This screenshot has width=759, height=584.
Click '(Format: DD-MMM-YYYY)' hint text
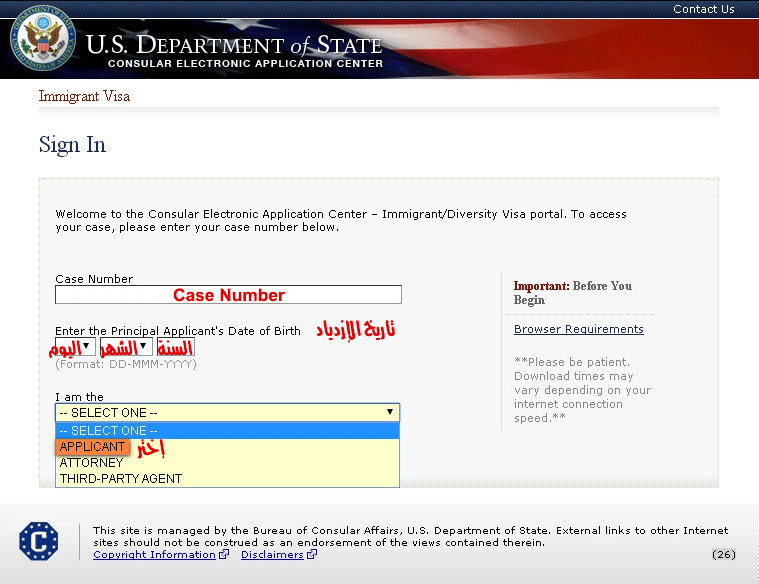coord(126,364)
